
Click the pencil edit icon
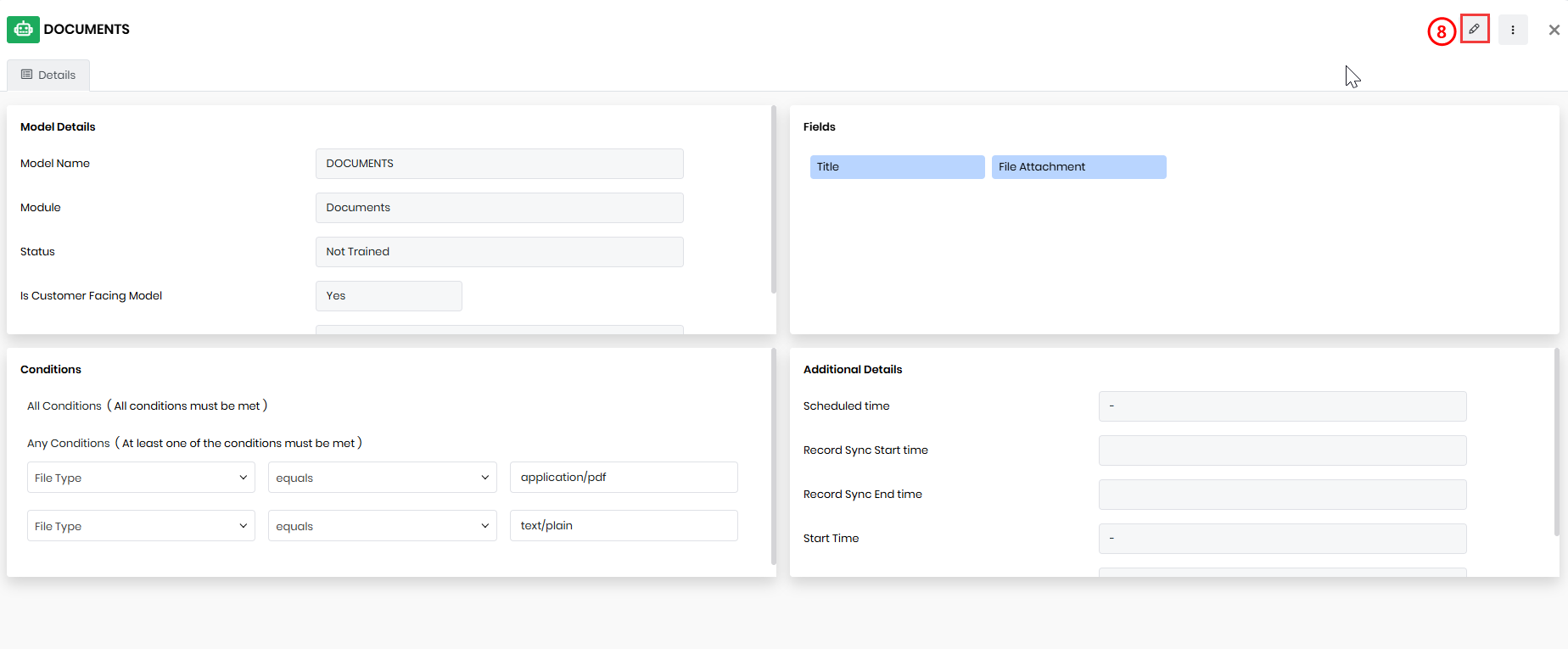tap(1475, 29)
